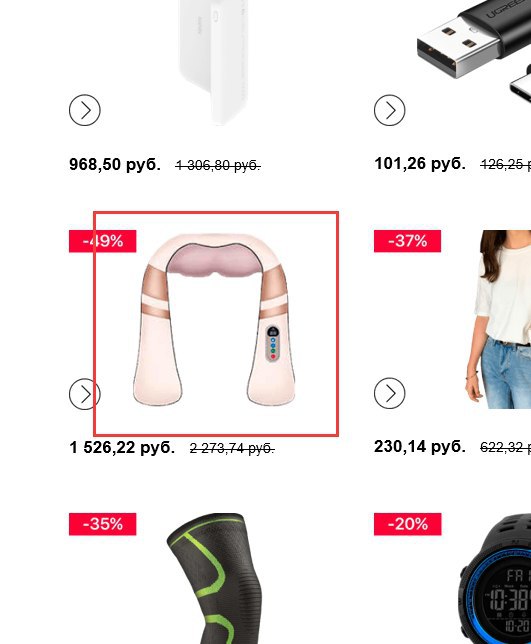This screenshot has height=644, width=531.
Task: Click the 101,26 руб. price
Action: [x=420, y=163]
